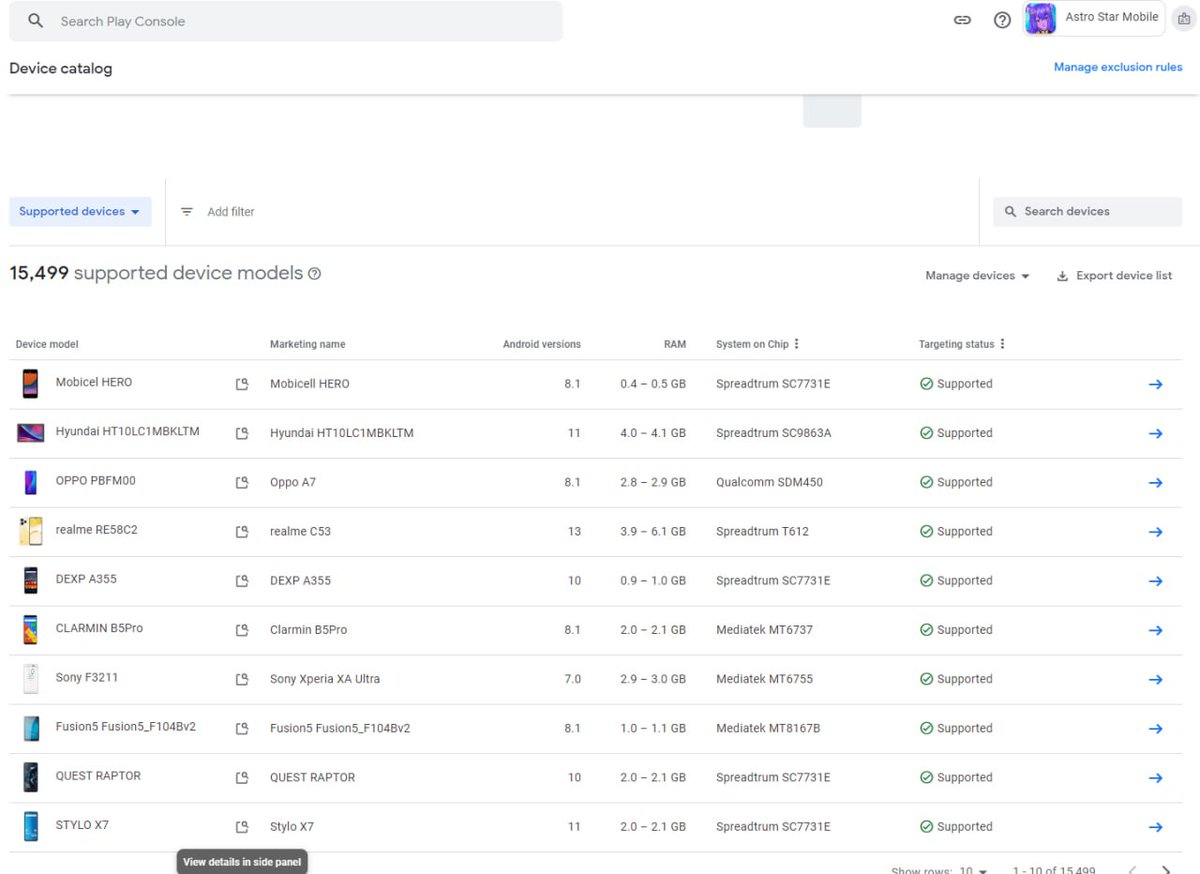Open side panel details for Mobicel HERO
The image size is (1200, 874).
click(x=241, y=384)
